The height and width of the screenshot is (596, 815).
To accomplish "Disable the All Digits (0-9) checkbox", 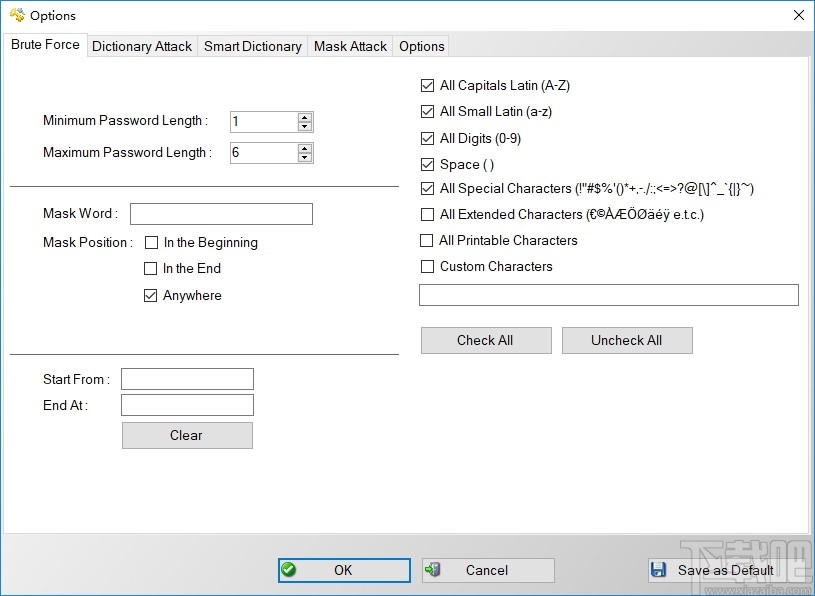I will 427,138.
